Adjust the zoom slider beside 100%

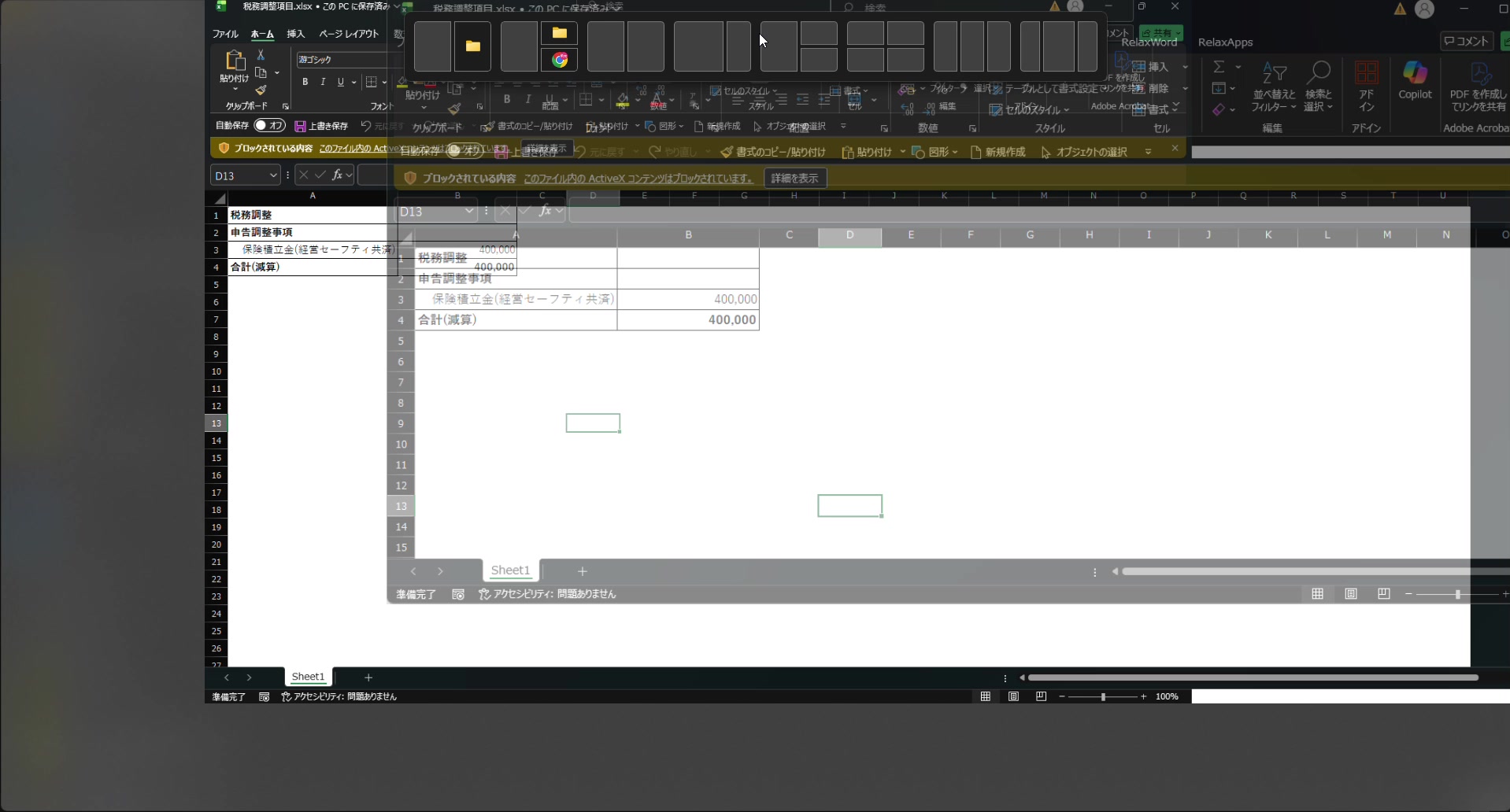click(x=1102, y=697)
